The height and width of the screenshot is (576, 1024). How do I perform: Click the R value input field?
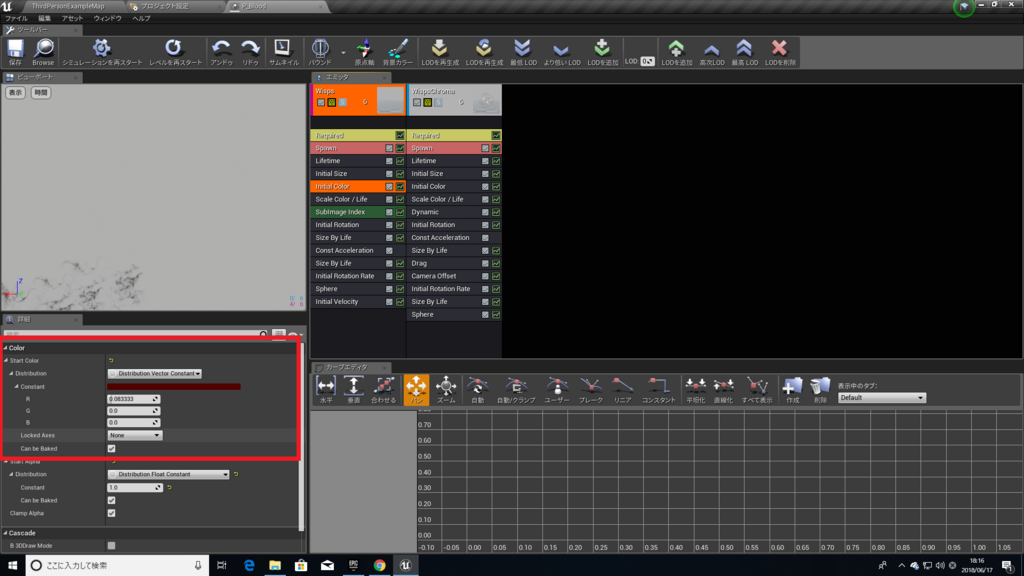click(133, 399)
